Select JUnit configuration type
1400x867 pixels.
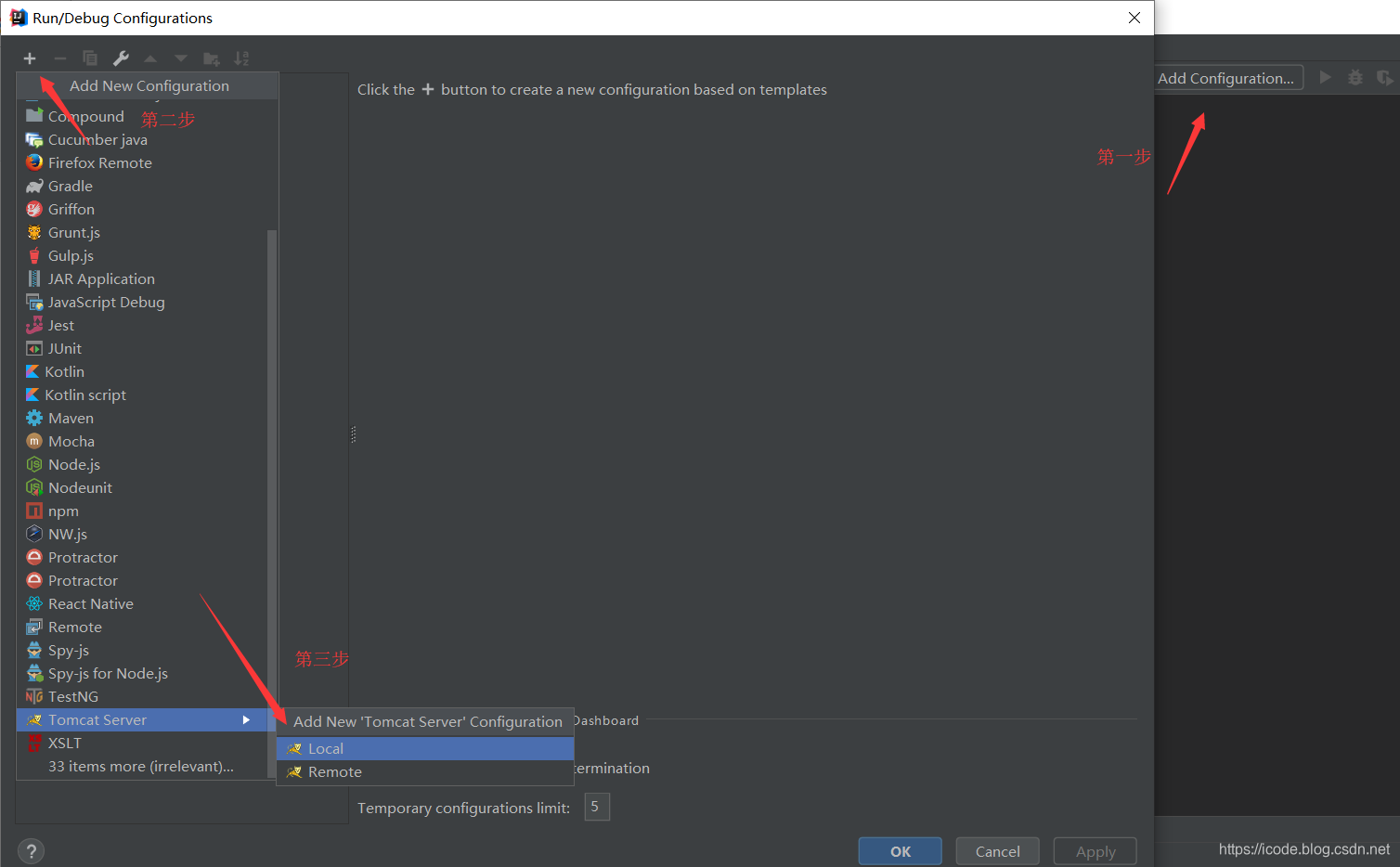point(141,348)
